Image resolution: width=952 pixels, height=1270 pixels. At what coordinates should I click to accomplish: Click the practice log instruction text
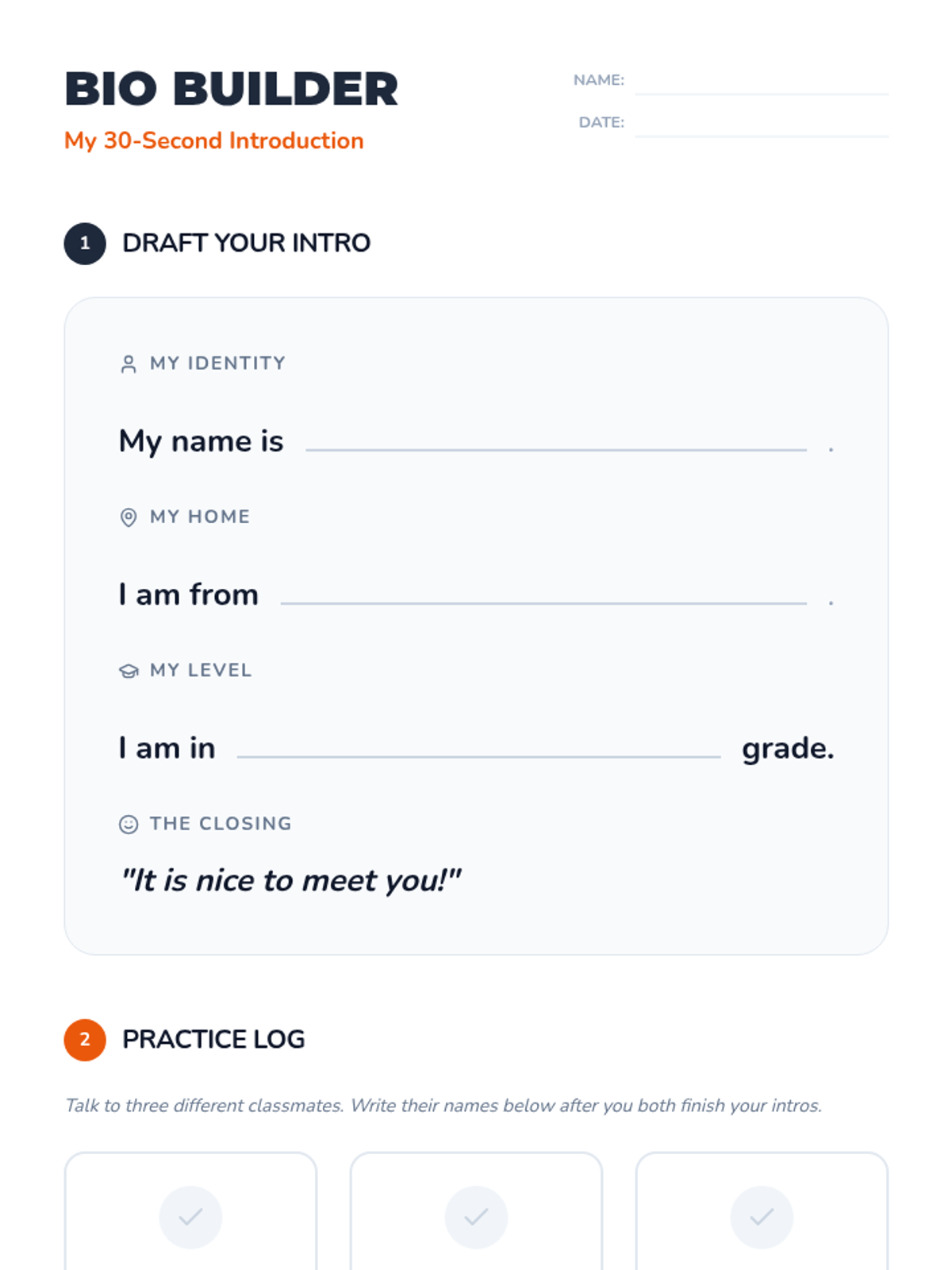point(443,1106)
